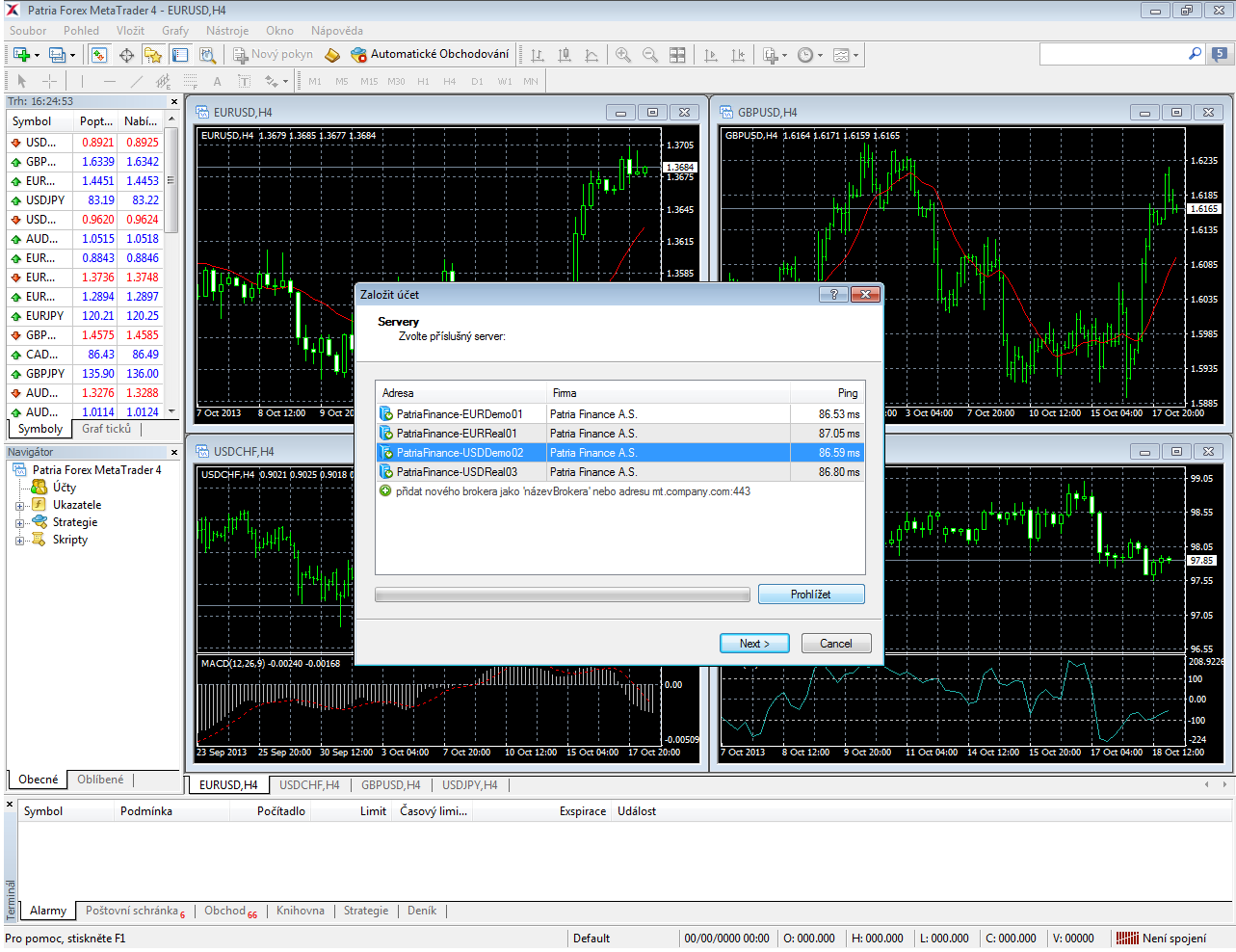
Task: Open the chat notifications icon
Action: click(x=1220, y=54)
